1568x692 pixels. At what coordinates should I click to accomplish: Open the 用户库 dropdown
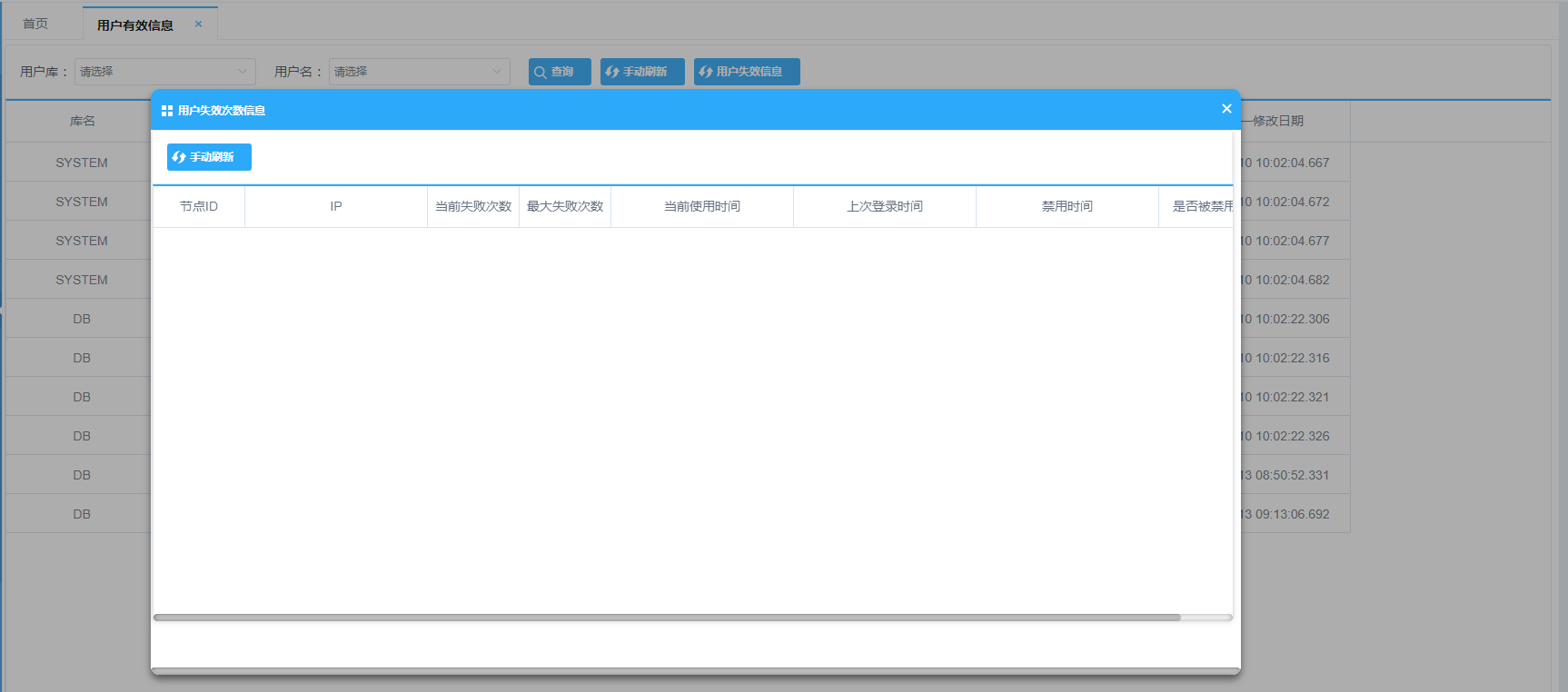[x=164, y=72]
